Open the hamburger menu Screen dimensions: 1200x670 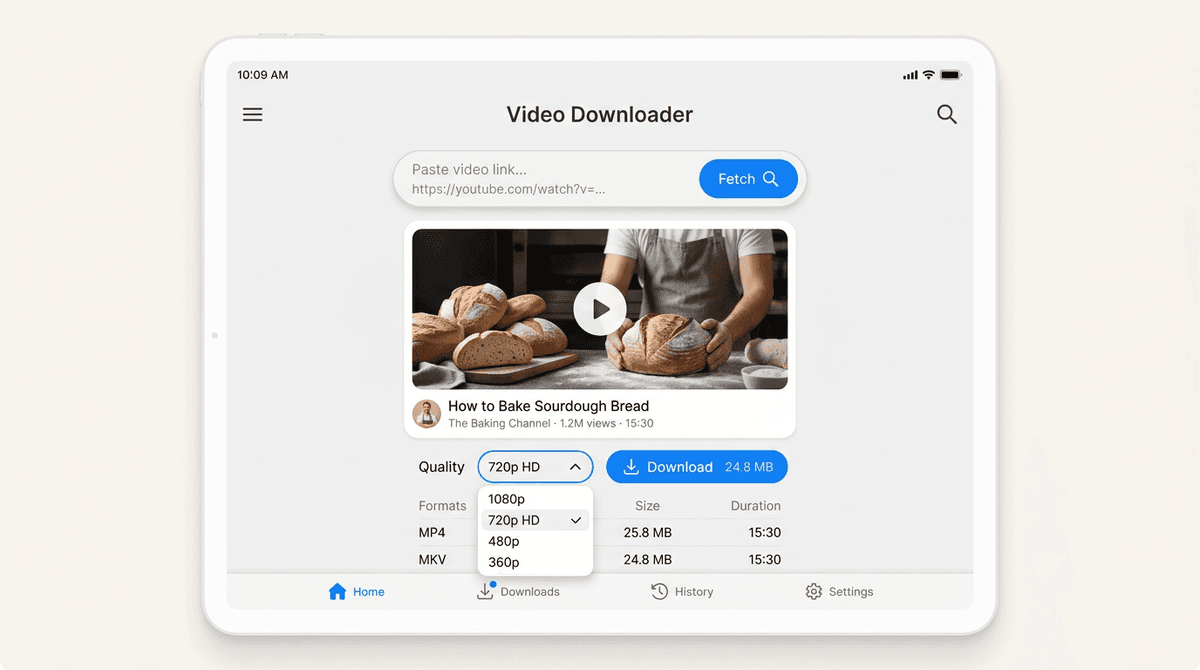point(252,114)
